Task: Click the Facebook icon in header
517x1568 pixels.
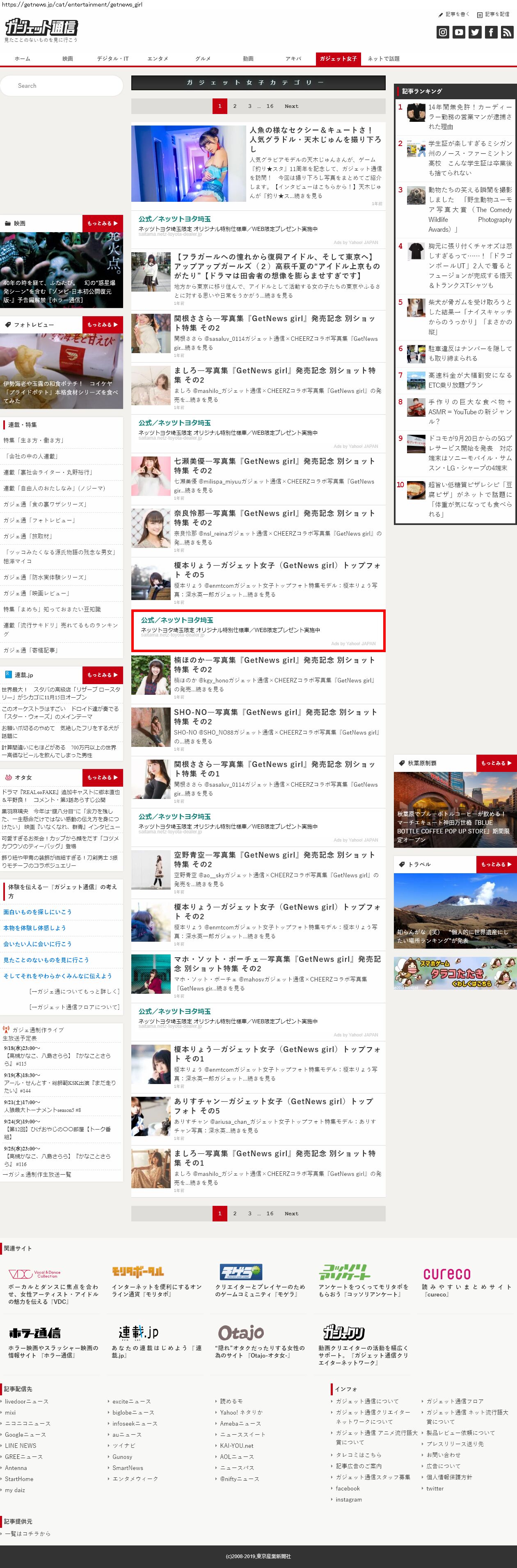Action: pyautogui.click(x=491, y=33)
